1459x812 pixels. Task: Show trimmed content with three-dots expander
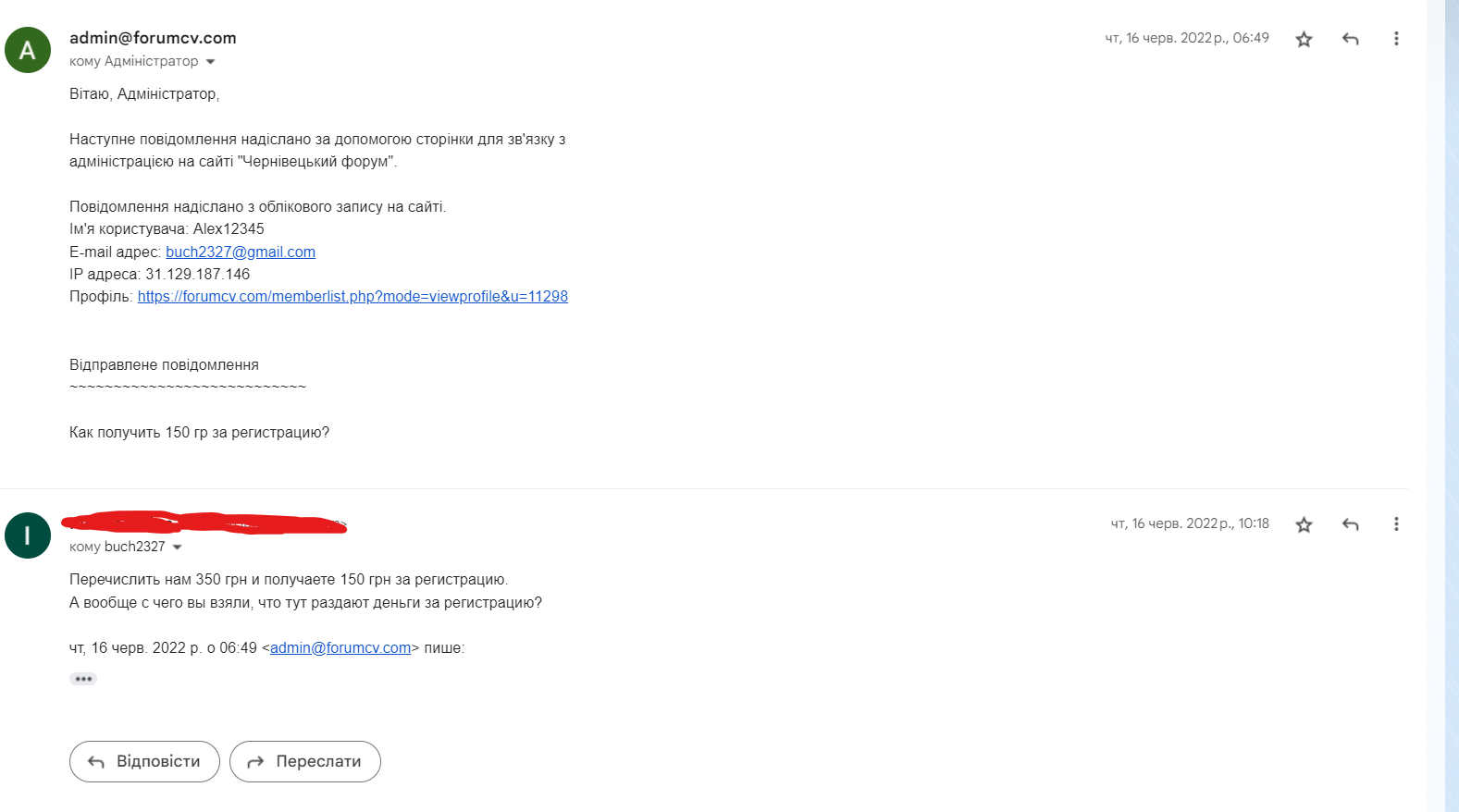click(x=83, y=679)
